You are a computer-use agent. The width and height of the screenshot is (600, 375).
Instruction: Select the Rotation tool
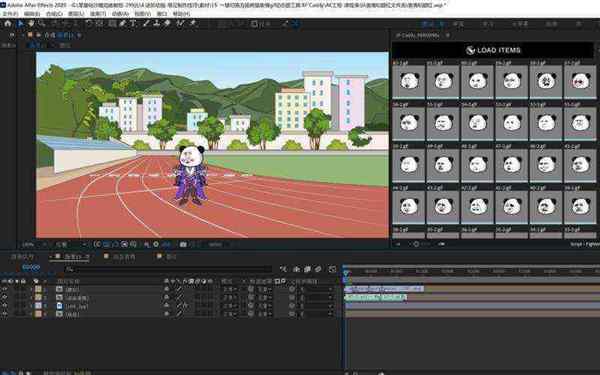pyautogui.click(x=89, y=24)
